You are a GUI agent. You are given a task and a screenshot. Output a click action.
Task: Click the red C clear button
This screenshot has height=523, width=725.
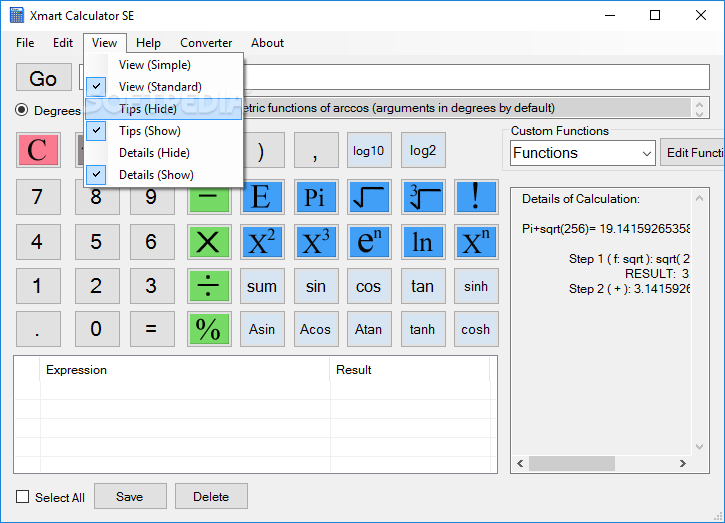pyautogui.click(x=38, y=150)
